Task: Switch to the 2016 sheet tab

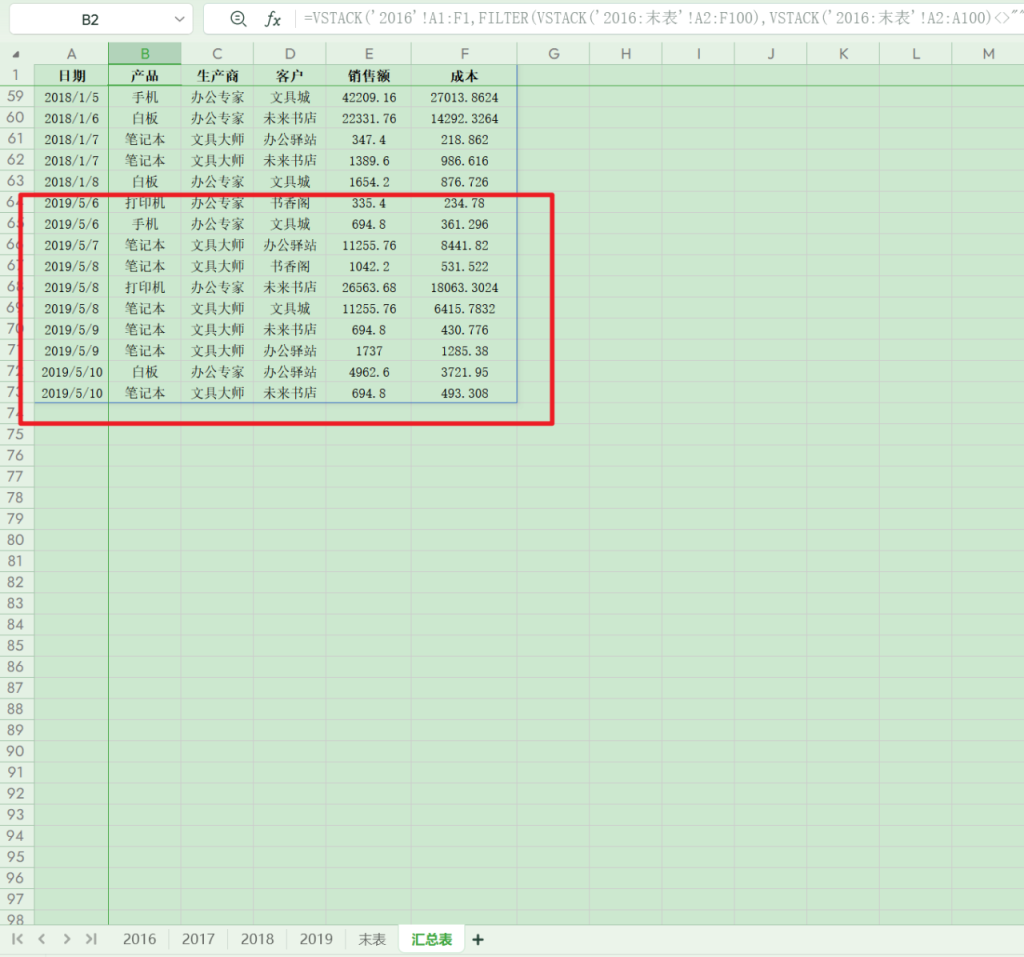Action: click(x=139, y=939)
